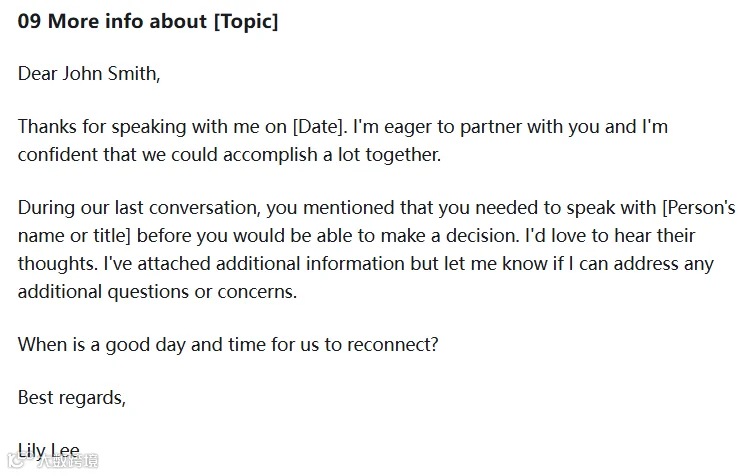Click the text 'name or title]'
This screenshot has height=475, width=746.
(74, 236)
